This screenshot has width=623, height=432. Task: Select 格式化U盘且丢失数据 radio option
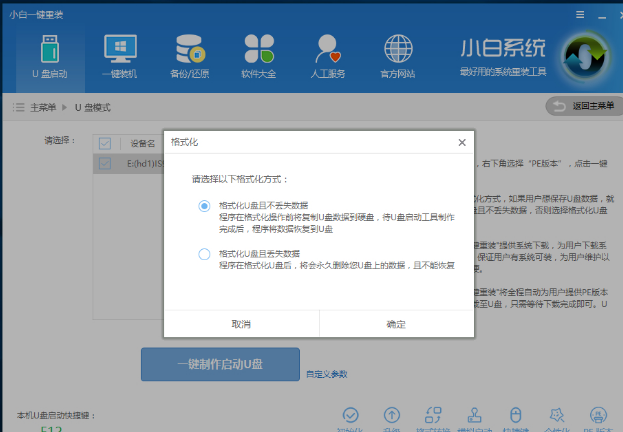pyautogui.click(x=204, y=254)
